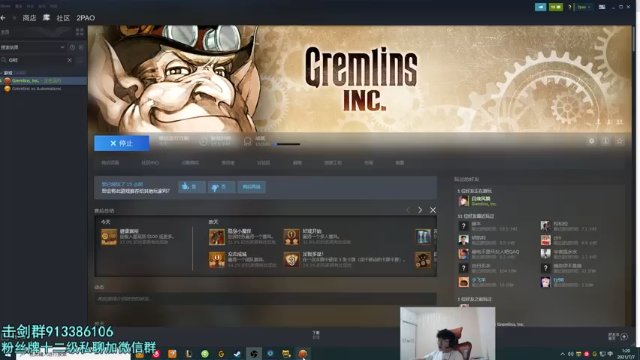
Task: Go forward with the right arrow
Action: point(14,18)
